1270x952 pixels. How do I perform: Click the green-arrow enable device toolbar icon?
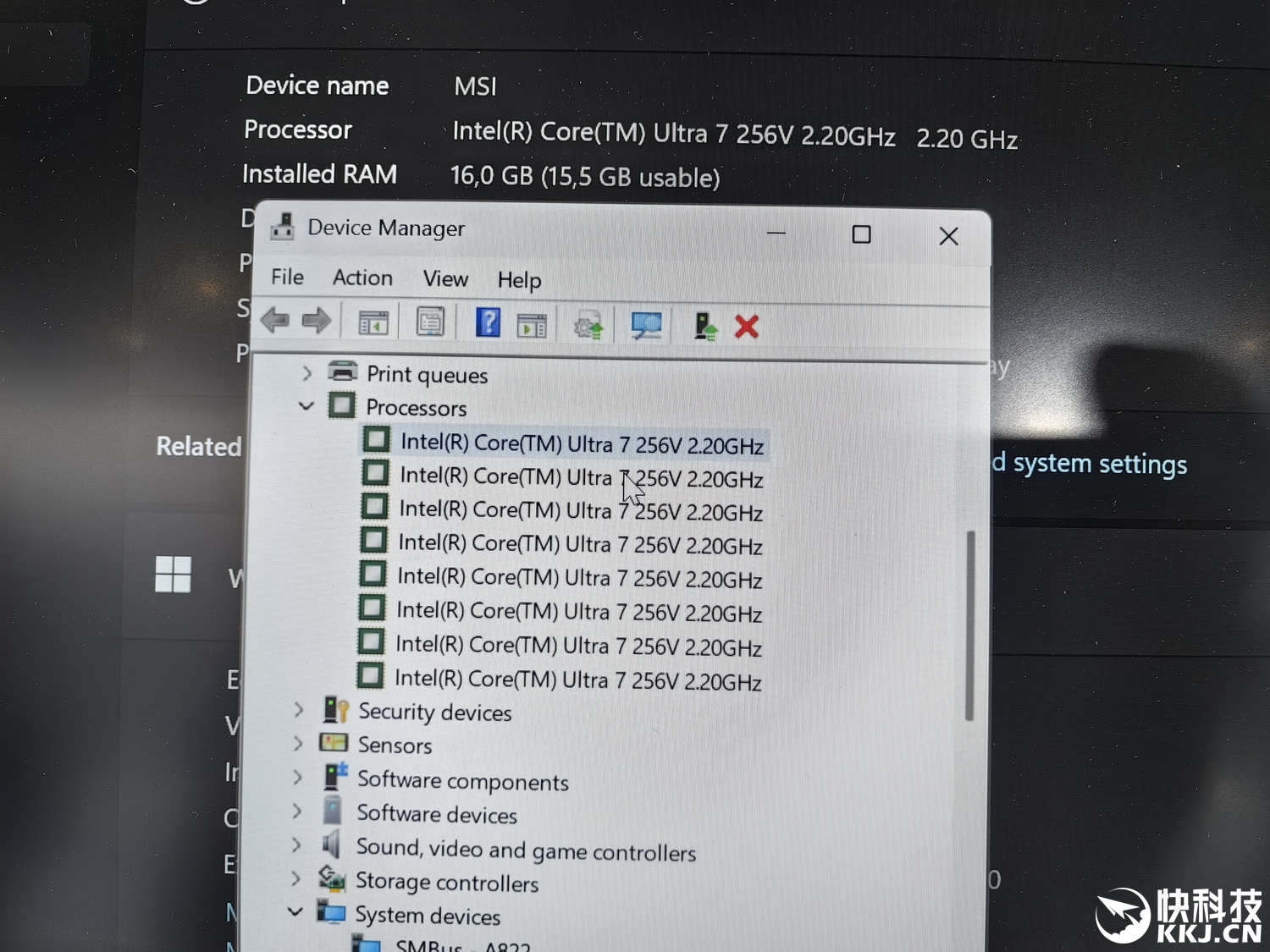pyautogui.click(x=705, y=326)
